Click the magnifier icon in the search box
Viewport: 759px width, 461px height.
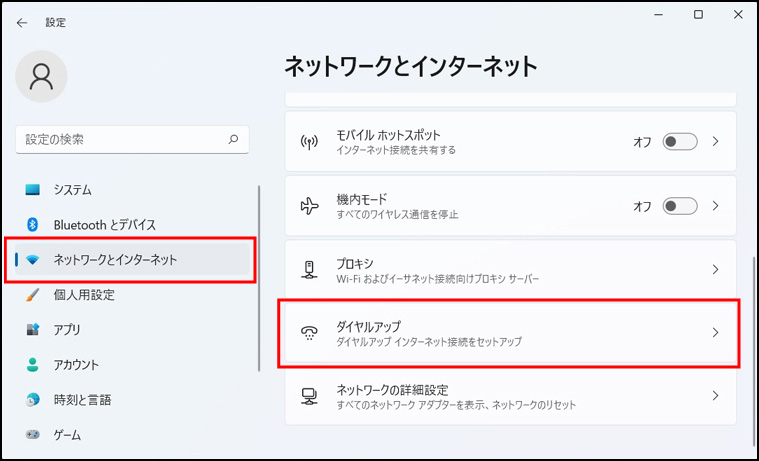tap(233, 139)
